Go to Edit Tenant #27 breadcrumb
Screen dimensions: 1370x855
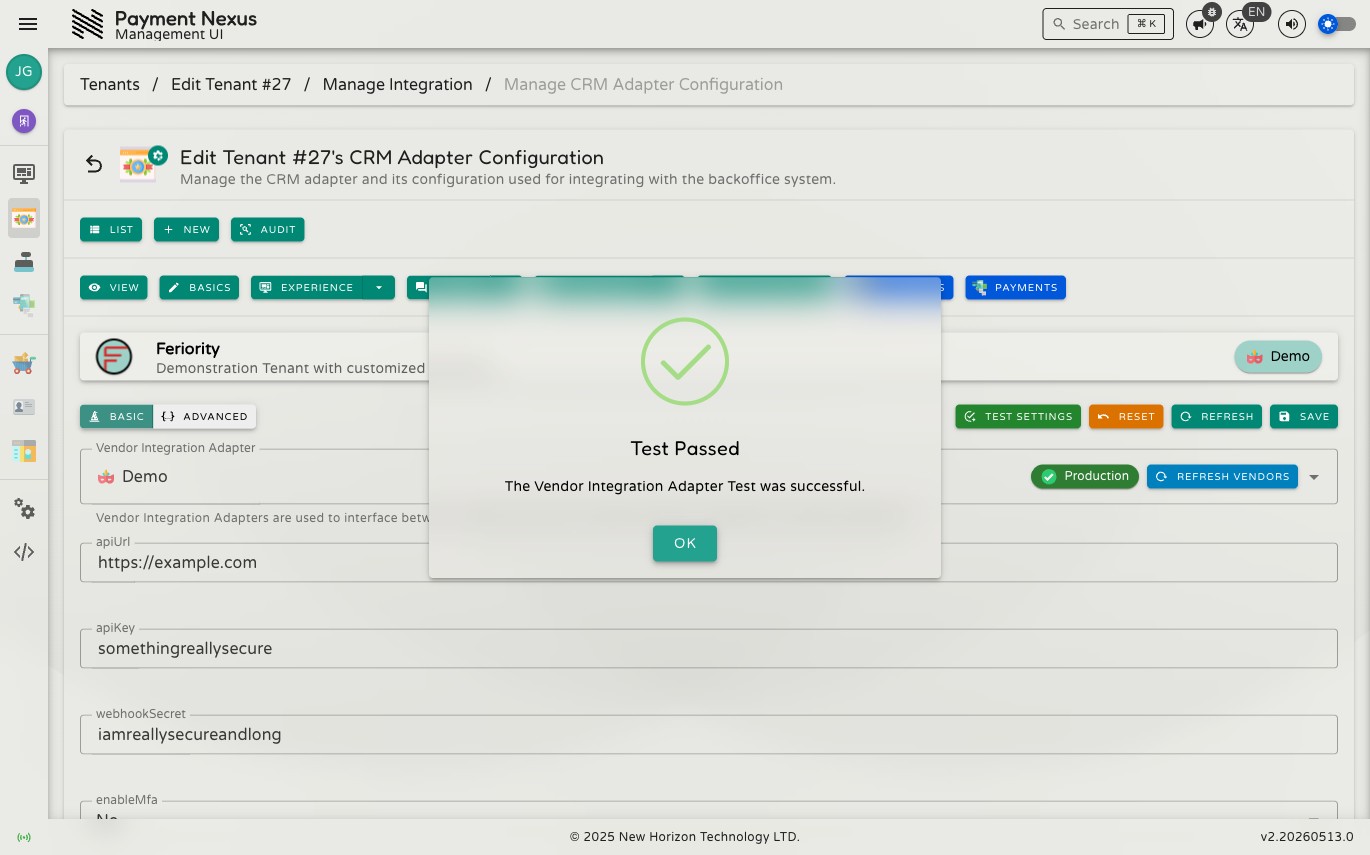coord(231,84)
